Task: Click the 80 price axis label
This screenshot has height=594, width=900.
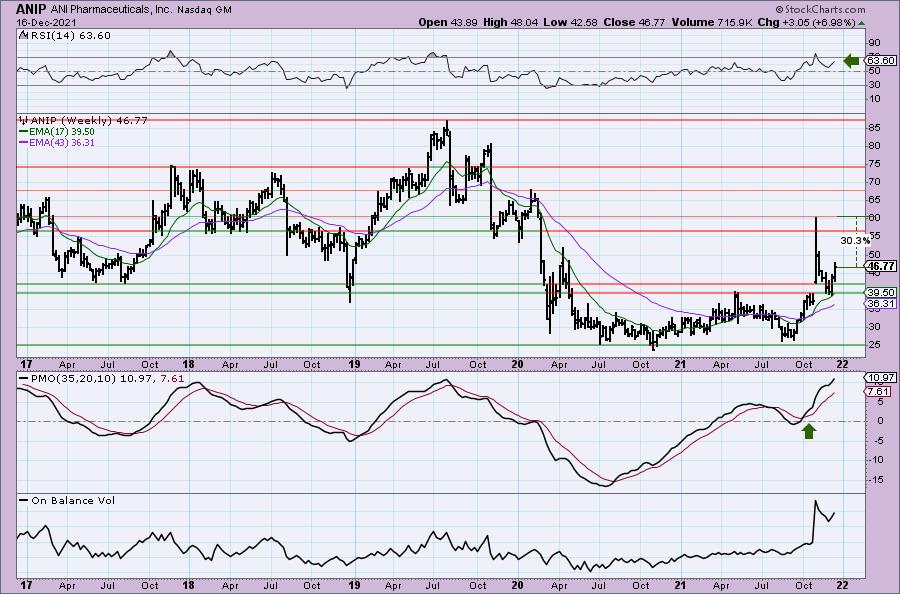Action: [x=874, y=146]
